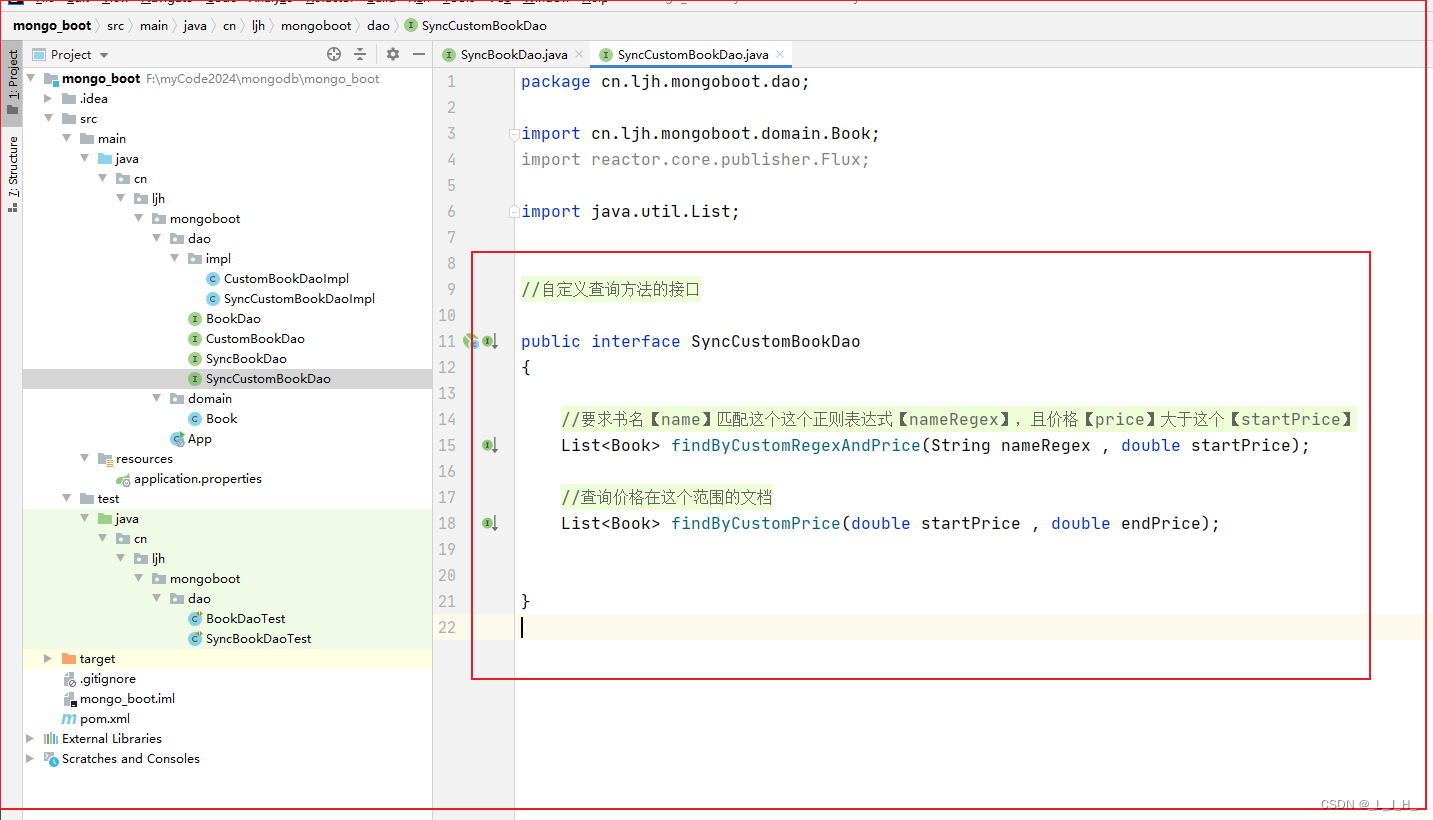Click SyncCustomBookDao interface name in code
The image size is (1433, 820).
click(776, 341)
